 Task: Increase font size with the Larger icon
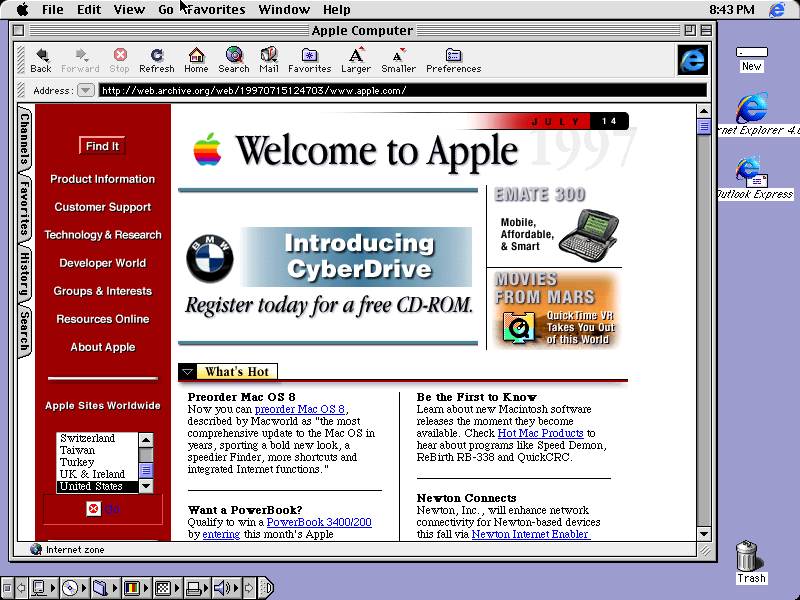click(356, 61)
